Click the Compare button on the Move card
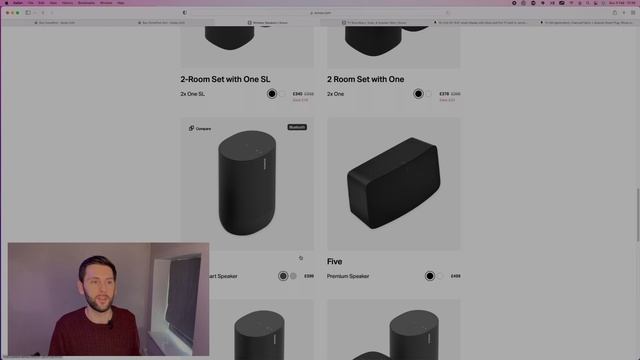Screen dimensions: 640x360 coord(200,129)
